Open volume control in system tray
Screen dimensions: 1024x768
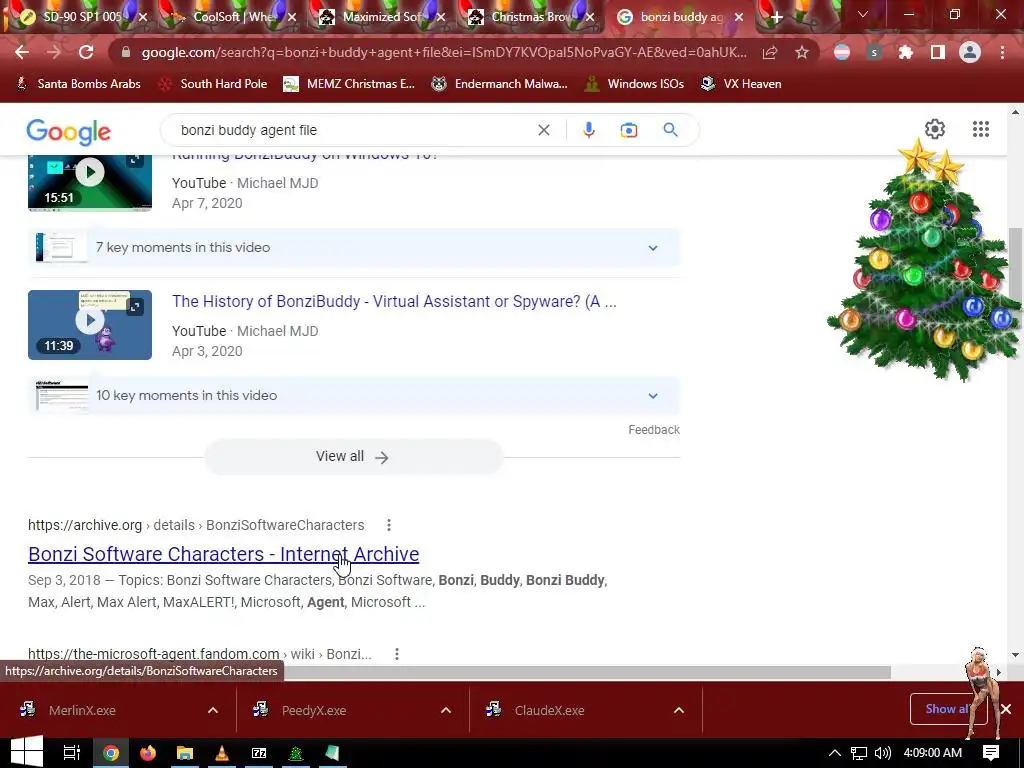pyautogui.click(x=883, y=753)
